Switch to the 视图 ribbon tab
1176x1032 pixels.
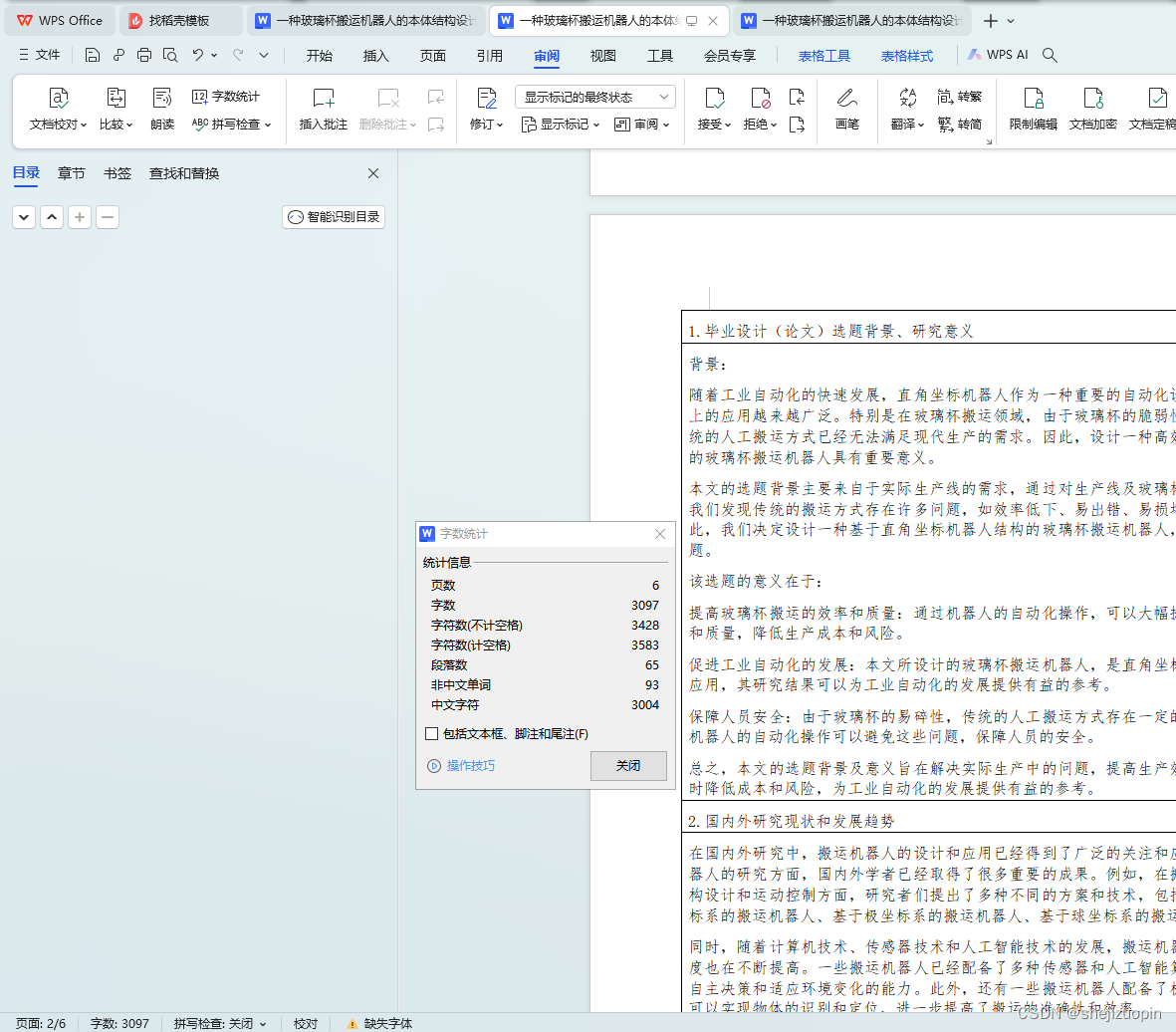(603, 56)
